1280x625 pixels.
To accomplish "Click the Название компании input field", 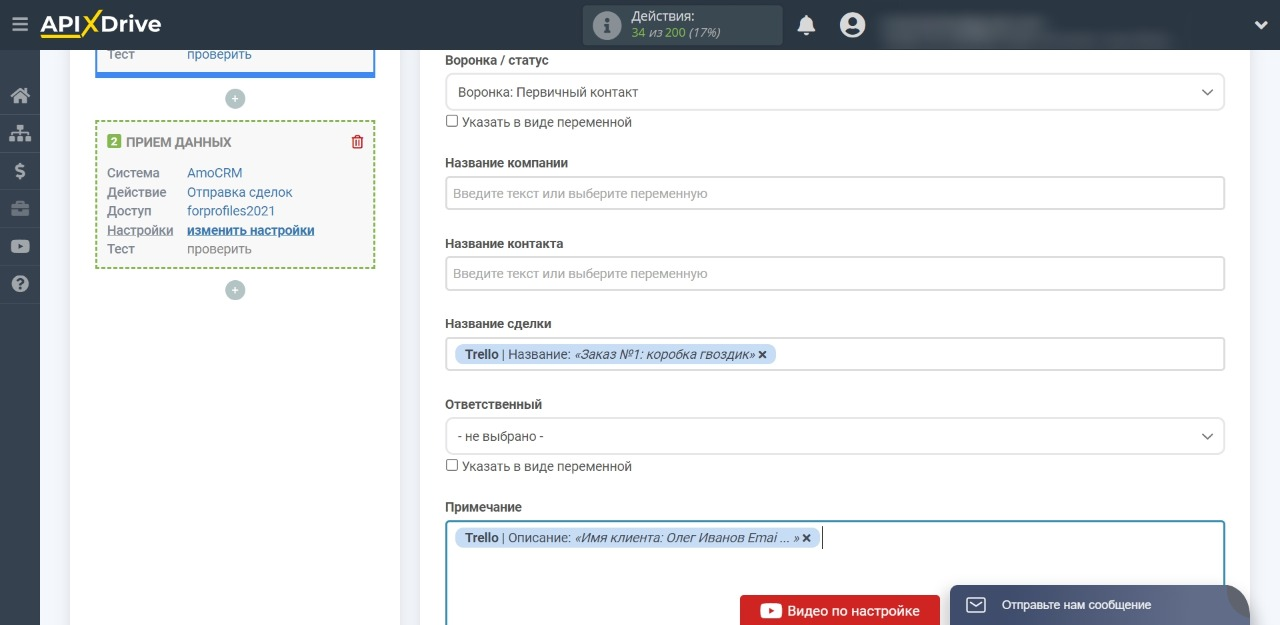I will 835,193.
